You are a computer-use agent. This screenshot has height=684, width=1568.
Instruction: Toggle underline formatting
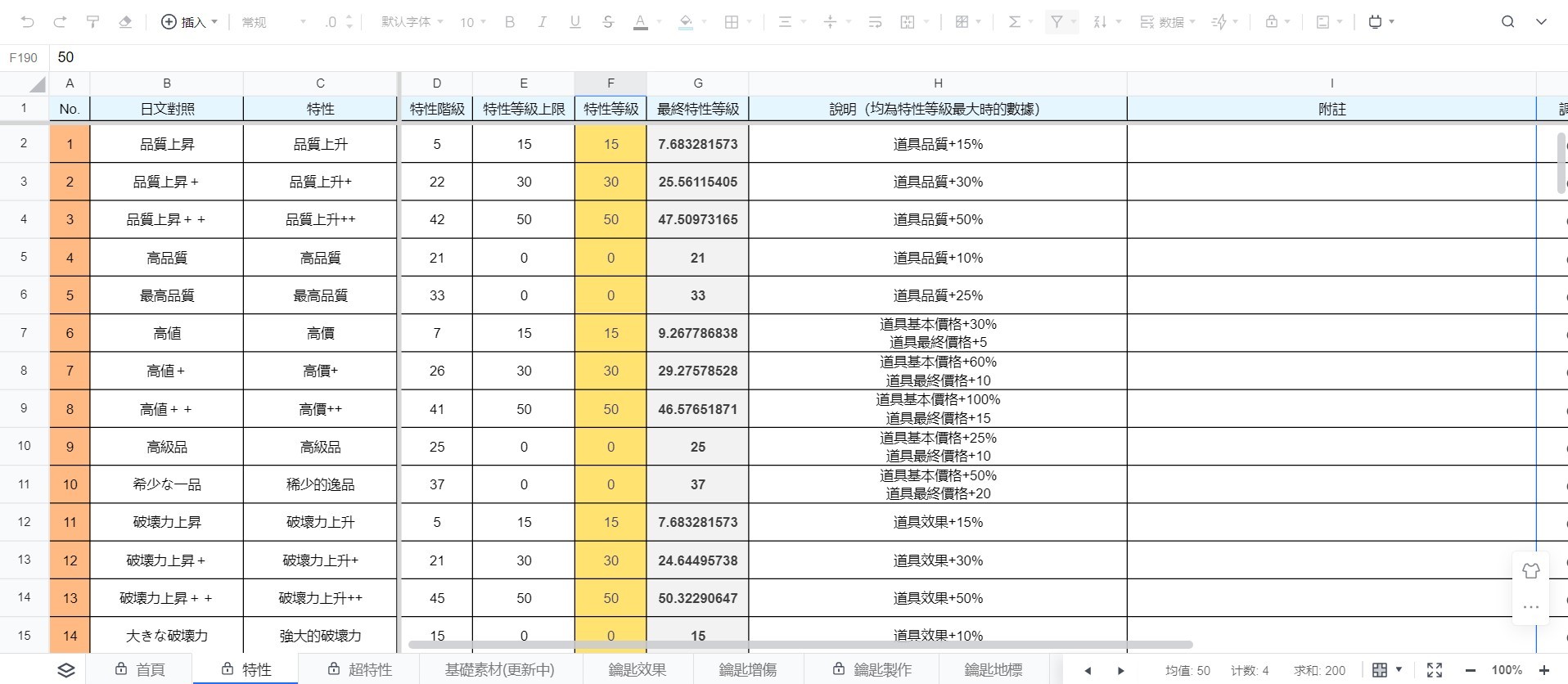coord(574,22)
